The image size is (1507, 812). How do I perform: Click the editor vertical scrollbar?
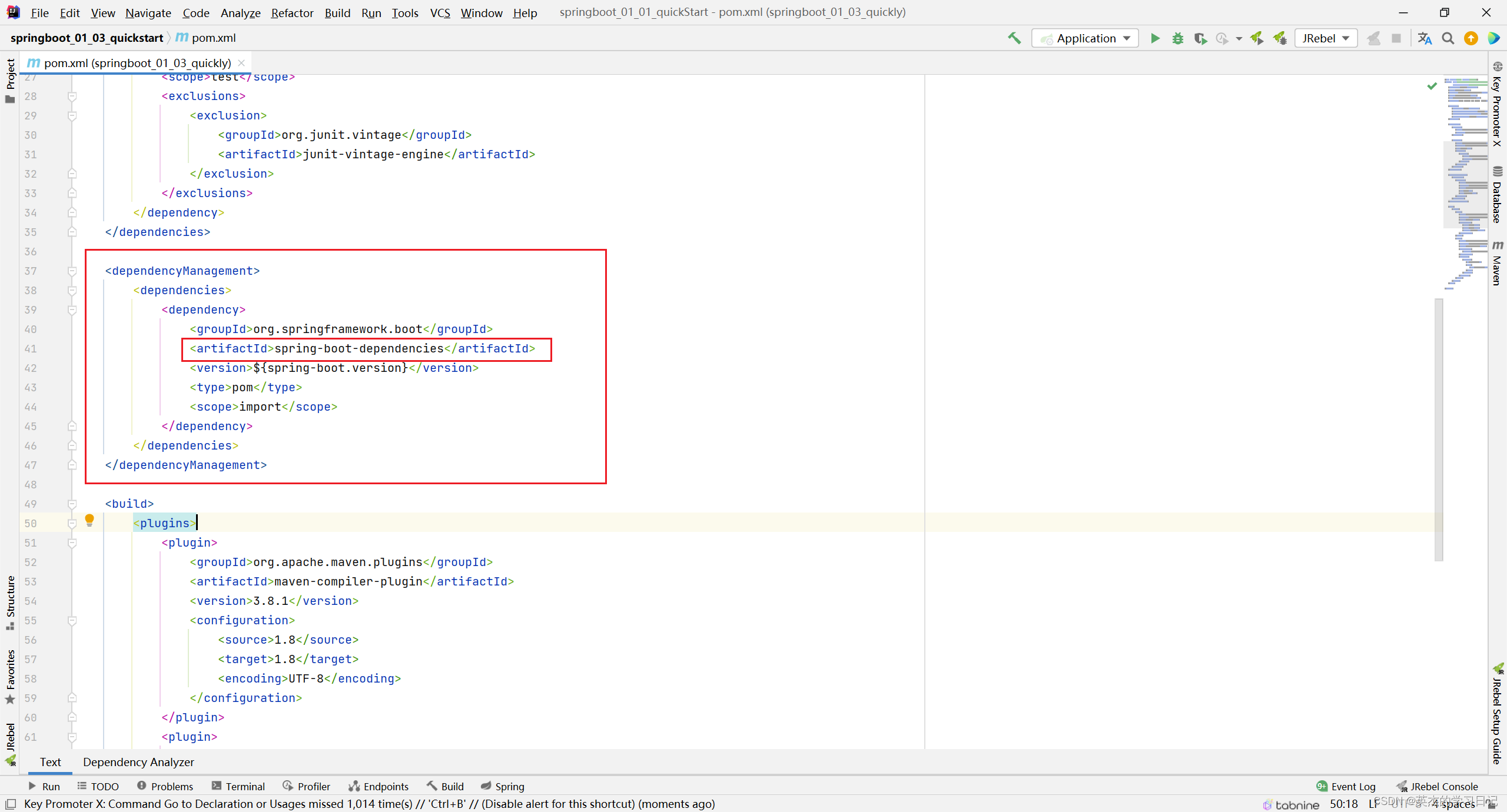pyautogui.click(x=1439, y=430)
